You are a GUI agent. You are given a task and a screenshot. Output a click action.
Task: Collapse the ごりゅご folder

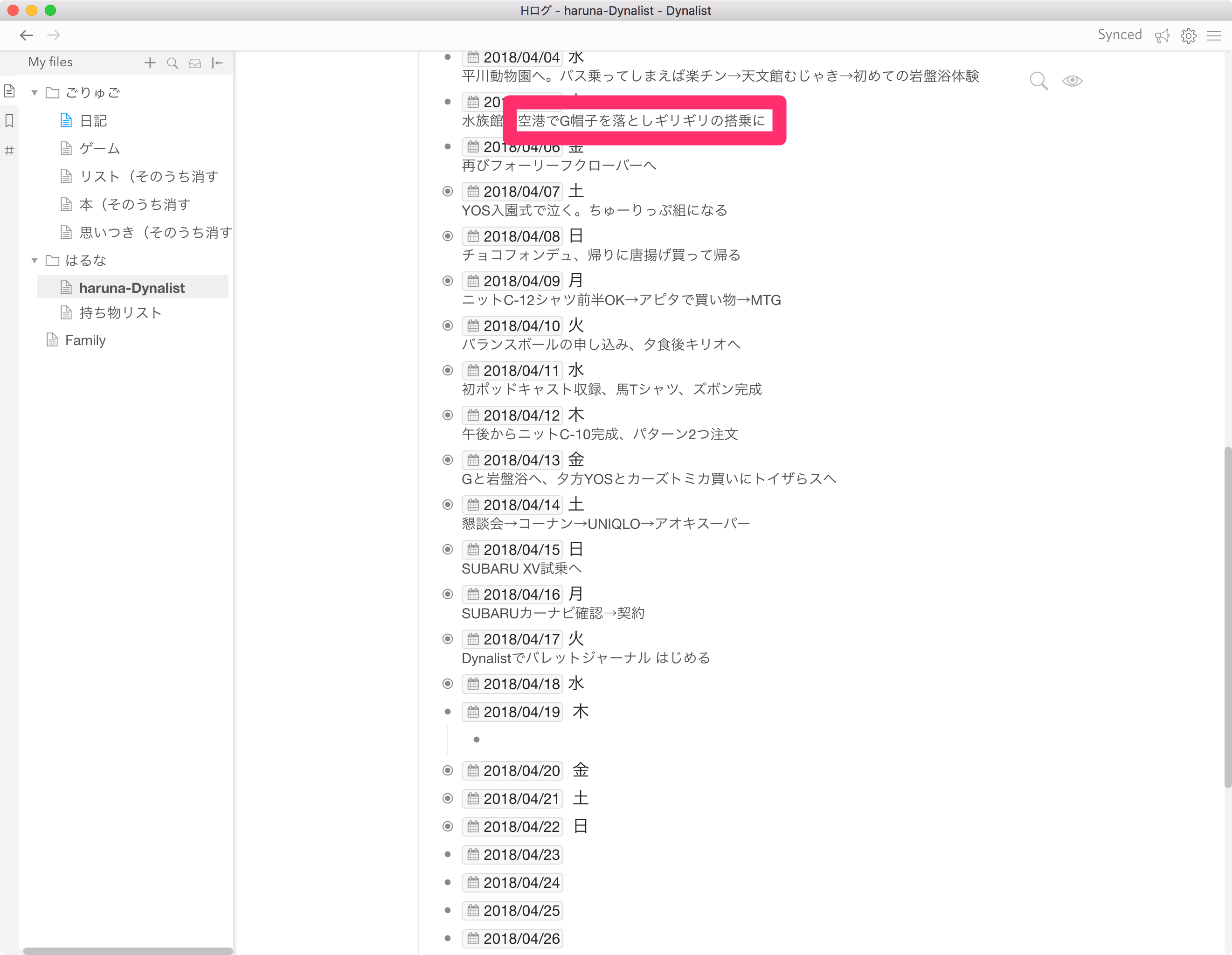point(35,92)
